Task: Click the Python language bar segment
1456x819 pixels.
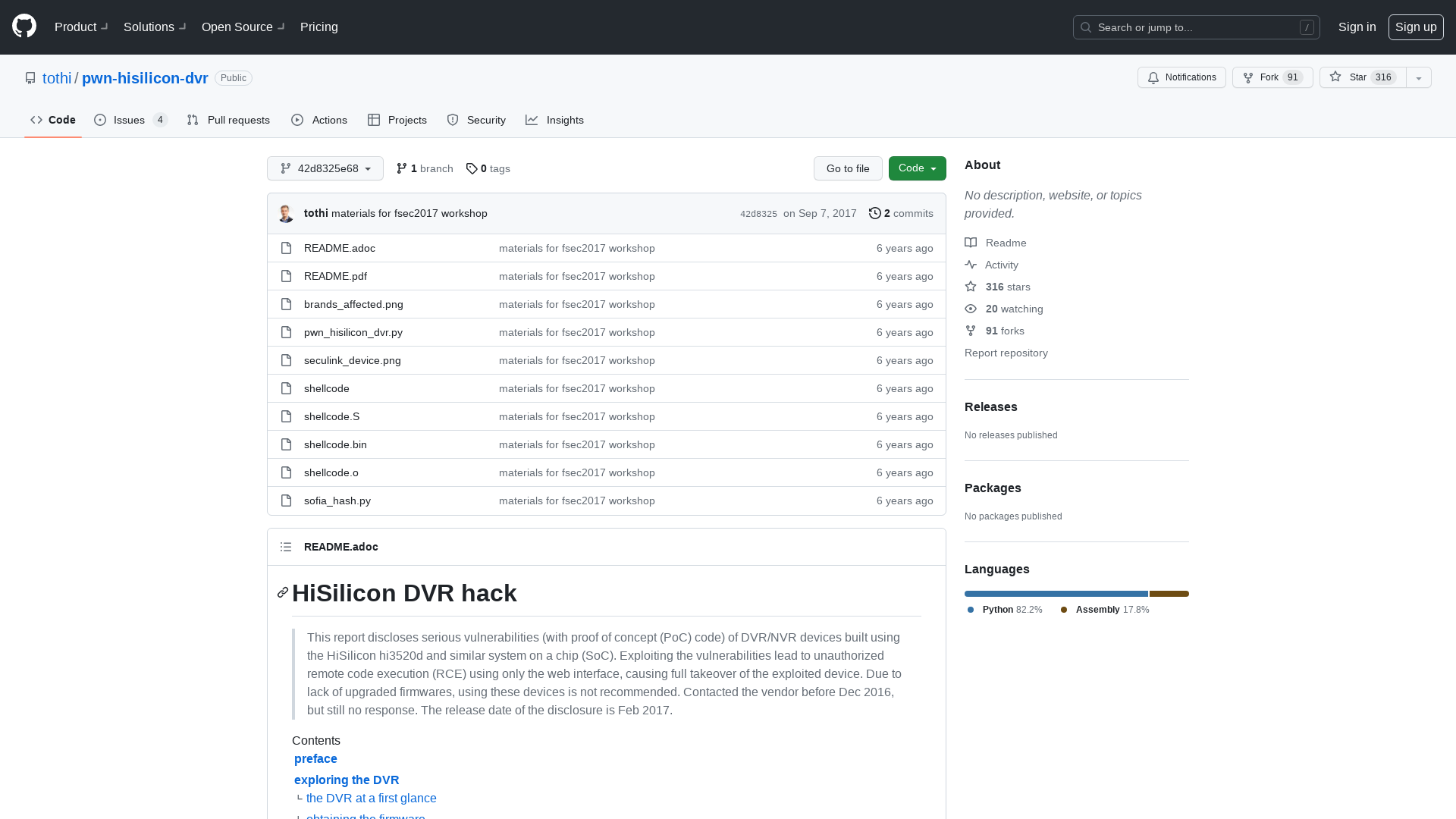Action: (1056, 594)
